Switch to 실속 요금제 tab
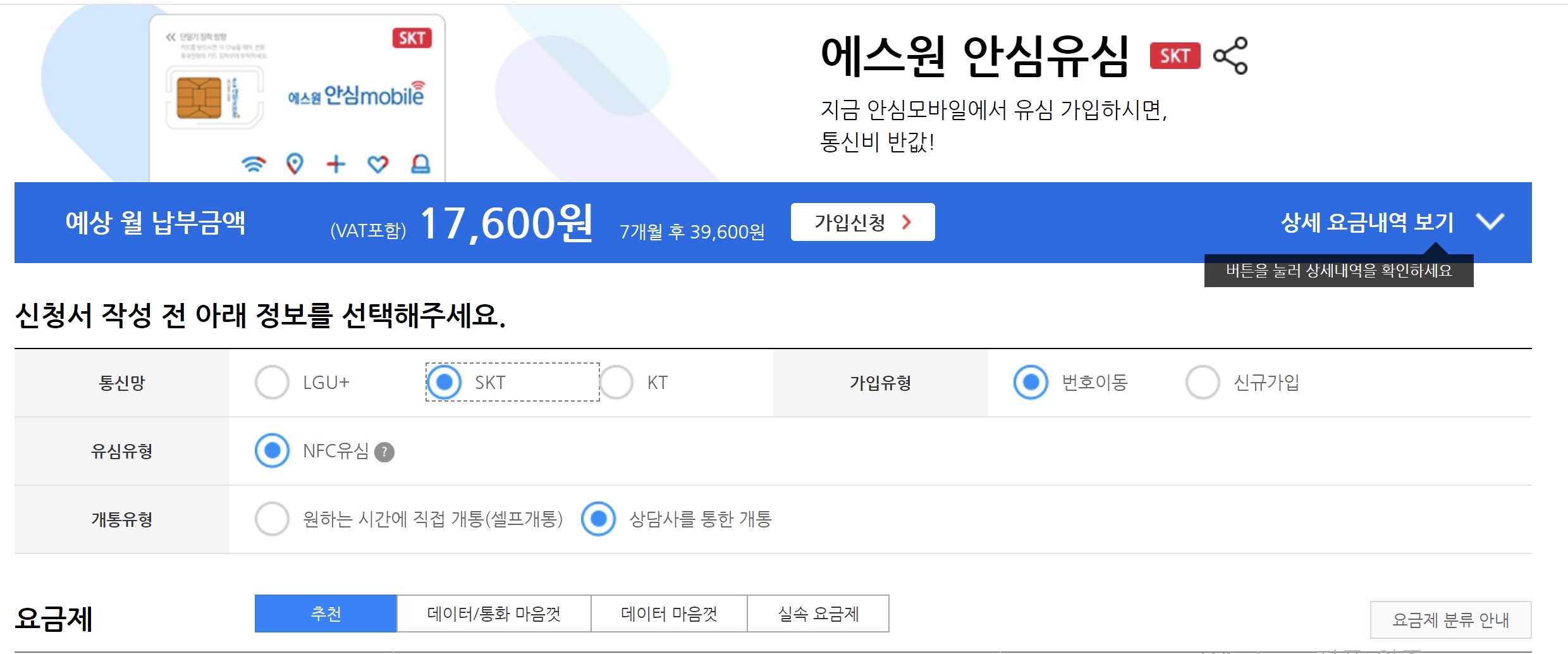Viewport: 1568px width, 654px height. click(x=818, y=614)
